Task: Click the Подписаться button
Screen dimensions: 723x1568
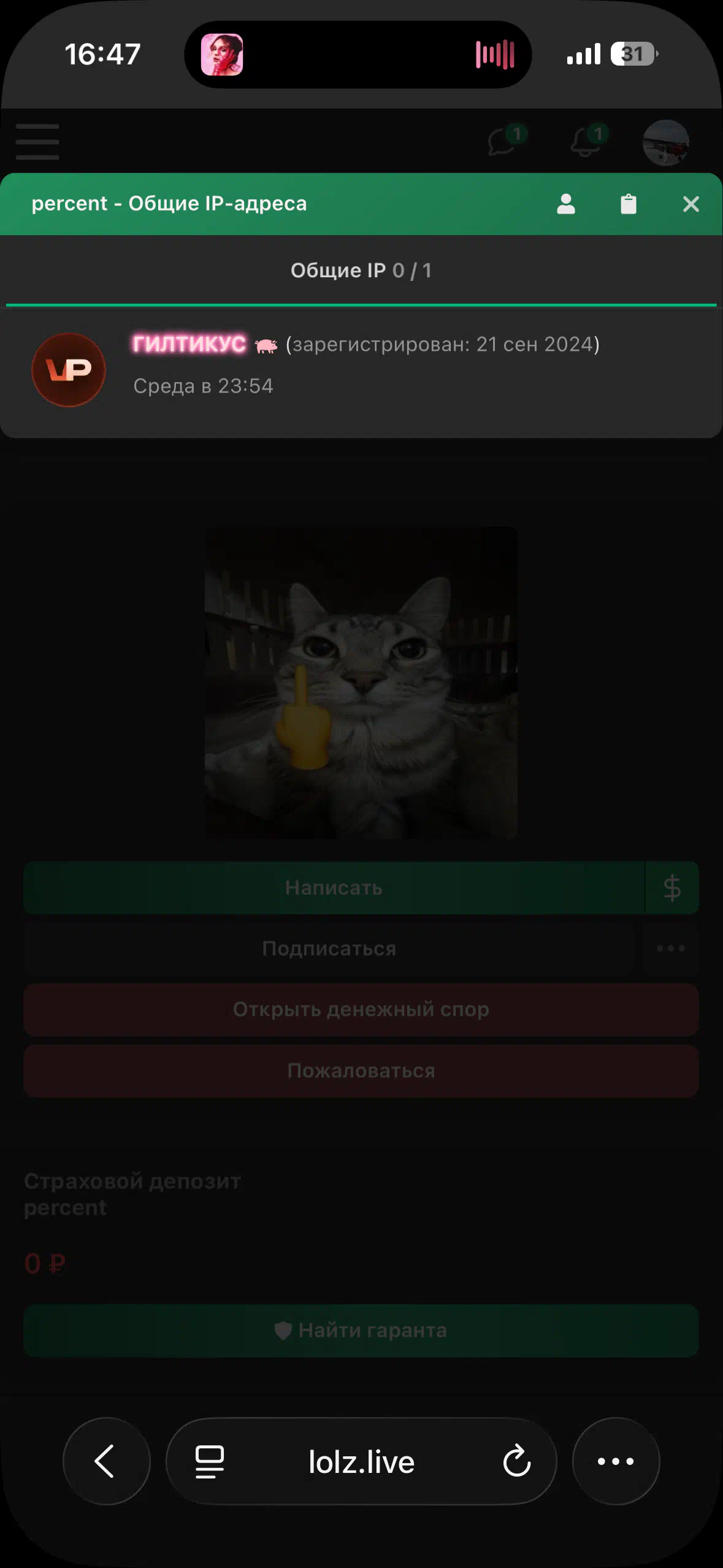Action: point(329,948)
